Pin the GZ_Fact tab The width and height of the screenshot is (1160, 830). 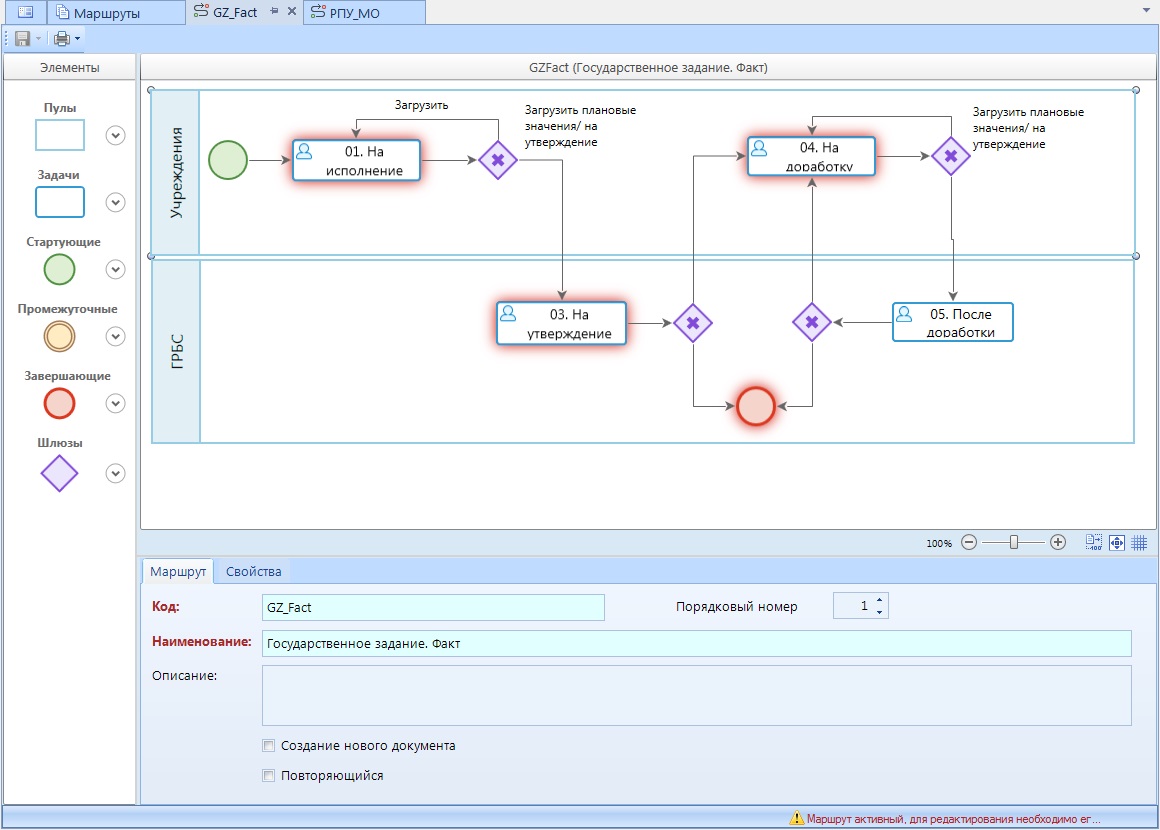pos(274,12)
